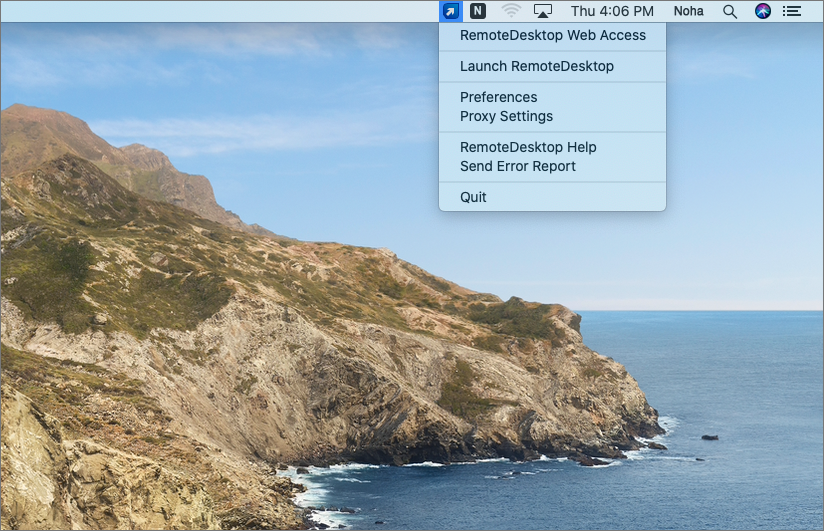Open RemoteDesktop Help

tap(527, 147)
